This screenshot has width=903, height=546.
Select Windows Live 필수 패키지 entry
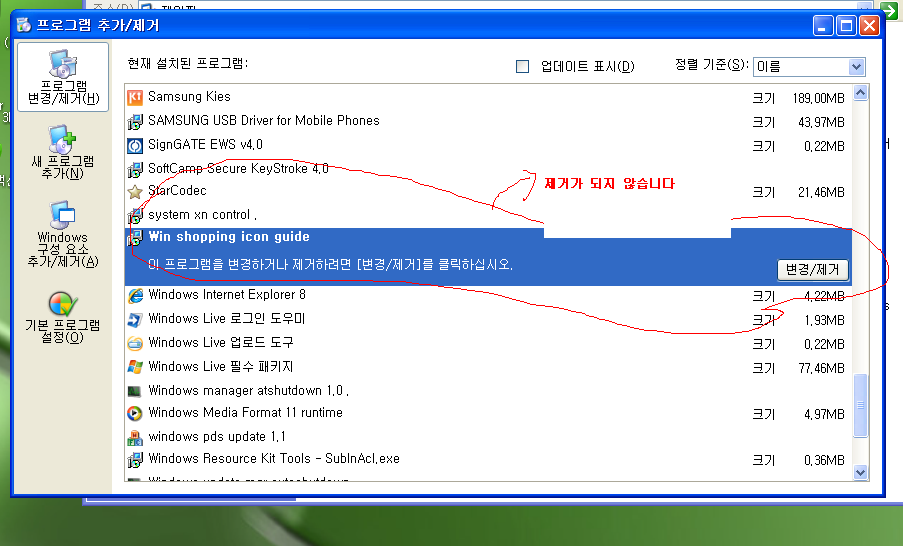pos(488,367)
